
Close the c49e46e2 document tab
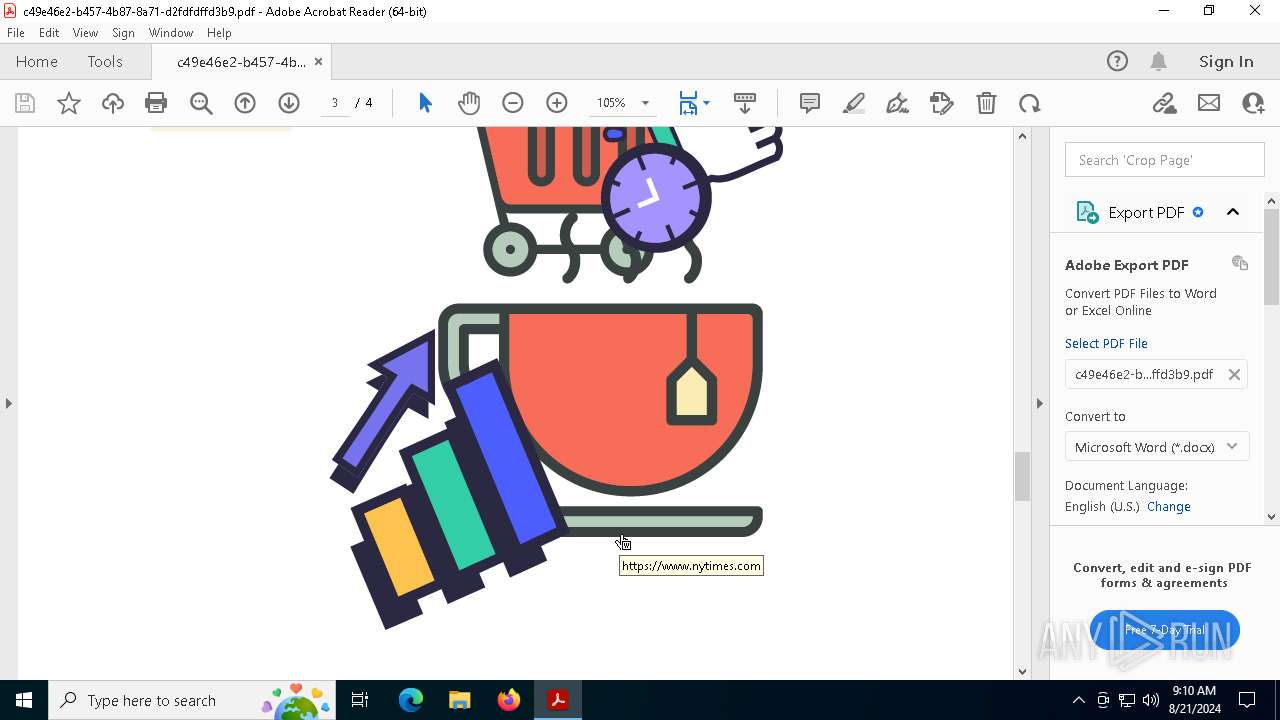click(x=318, y=61)
